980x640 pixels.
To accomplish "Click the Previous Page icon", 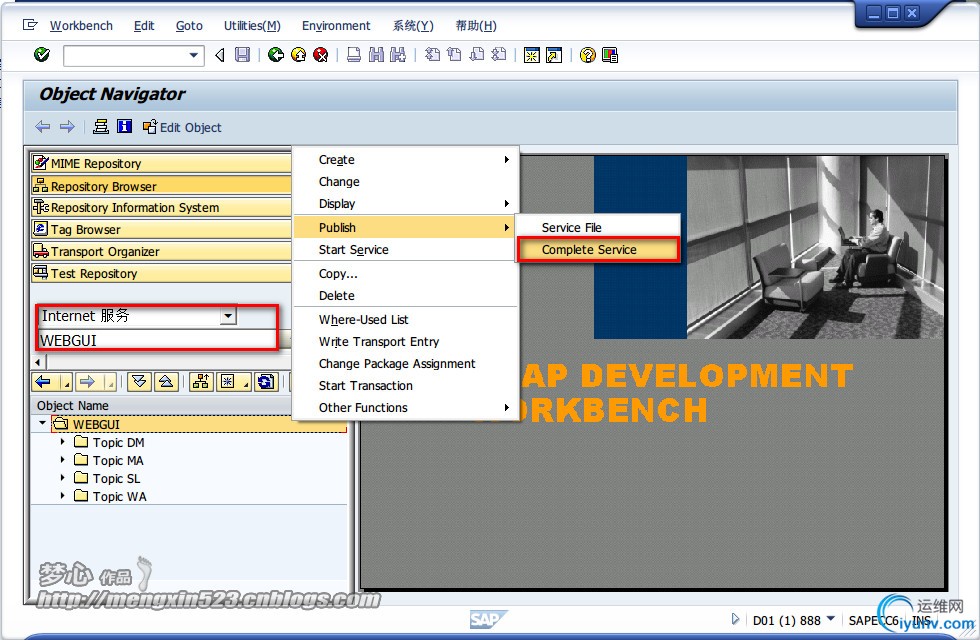I will (x=454, y=55).
